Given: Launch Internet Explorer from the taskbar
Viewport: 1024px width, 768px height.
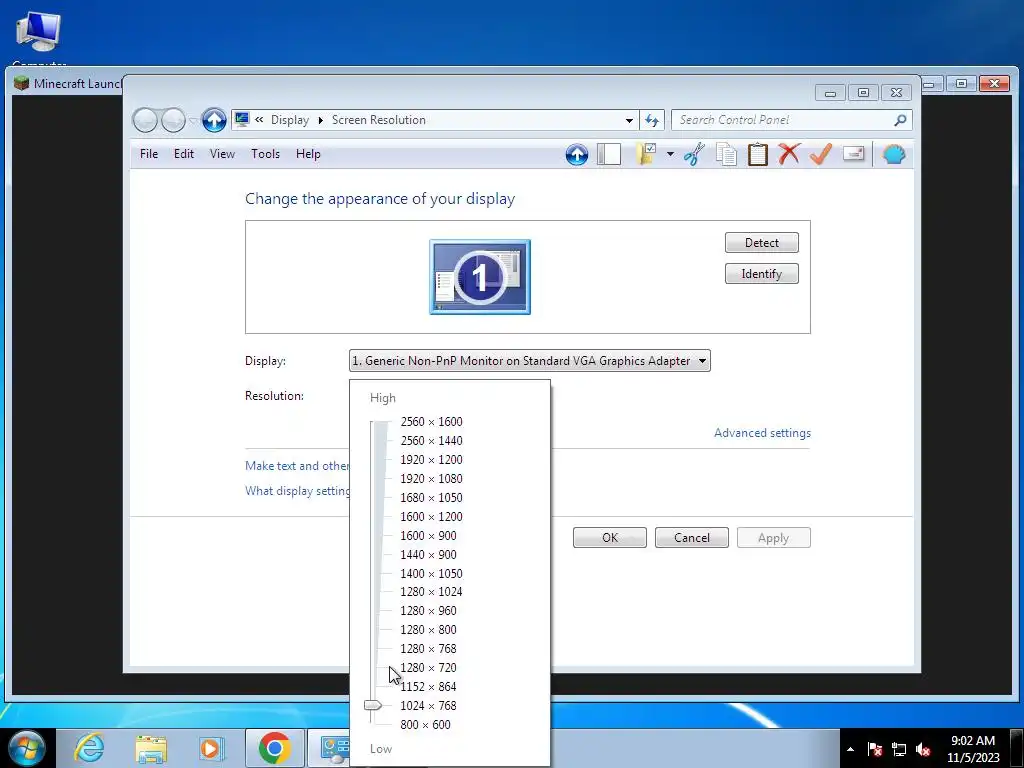Looking at the screenshot, I should pos(88,748).
